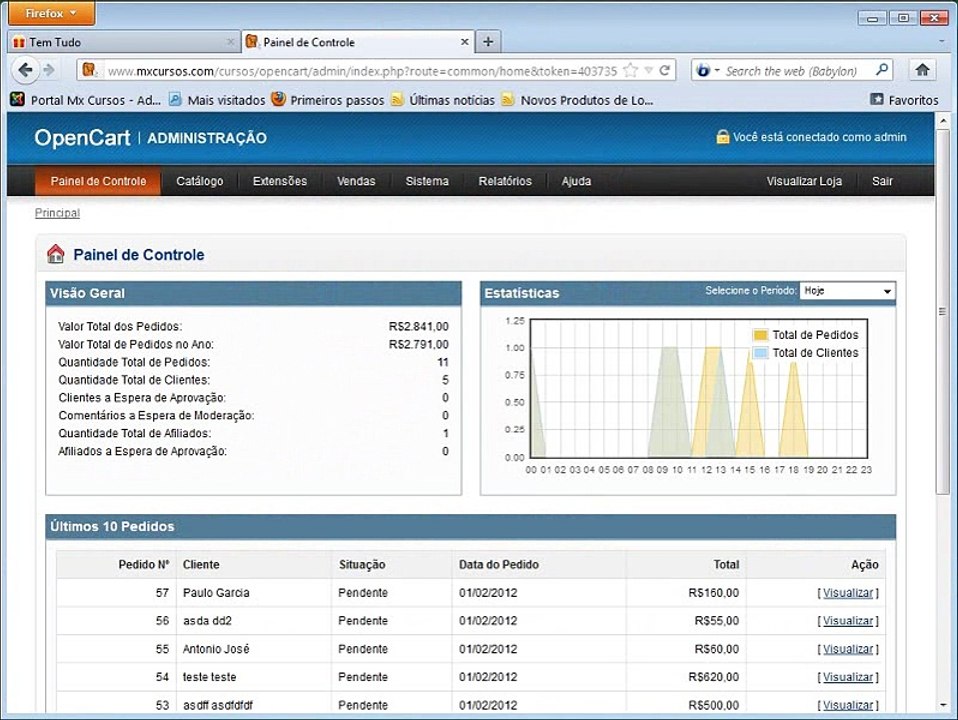This screenshot has height=720, width=958.
Task: Click the Total de Clientes legend swatch
Action: pos(760,353)
